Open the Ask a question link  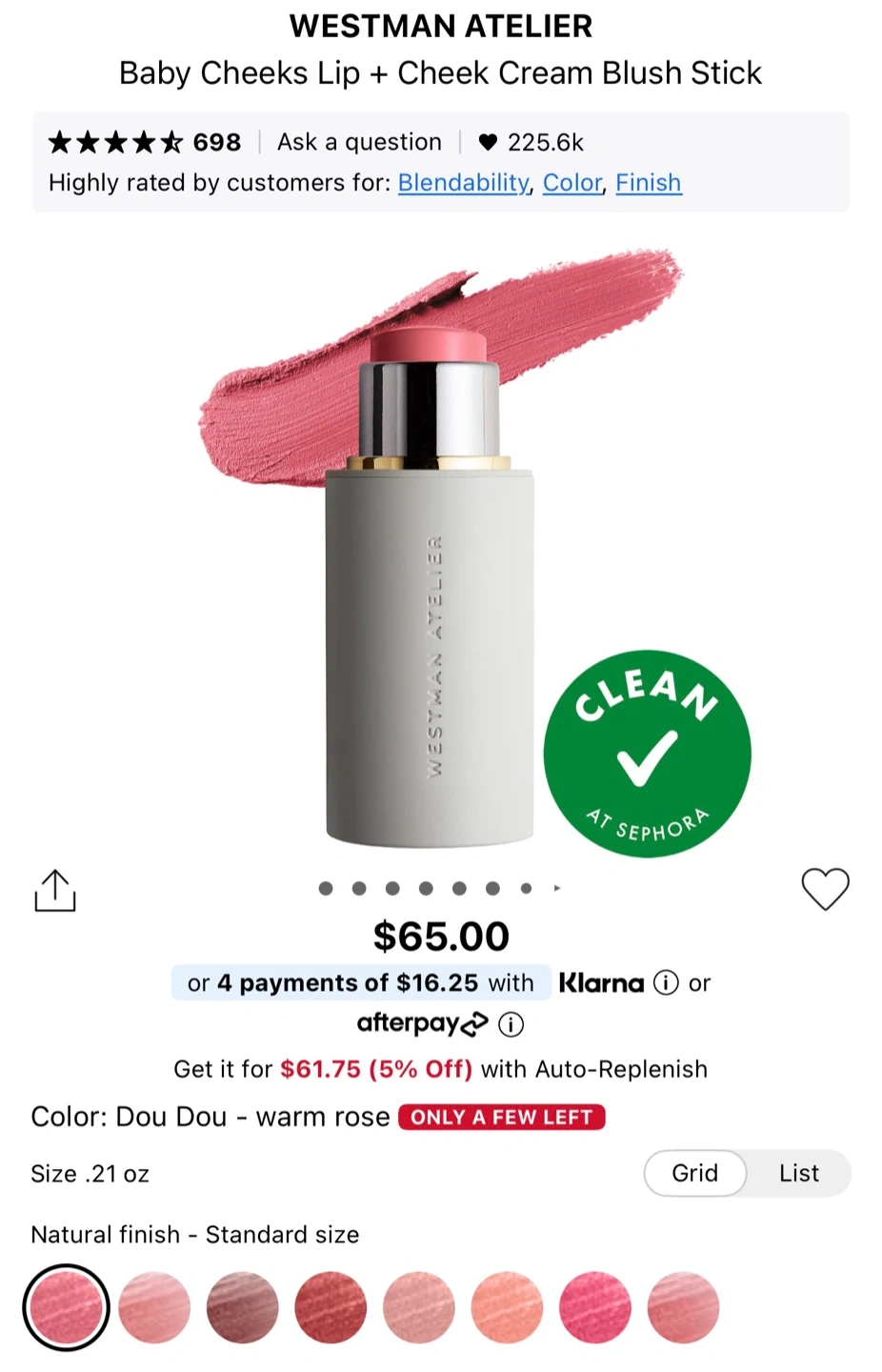359,143
